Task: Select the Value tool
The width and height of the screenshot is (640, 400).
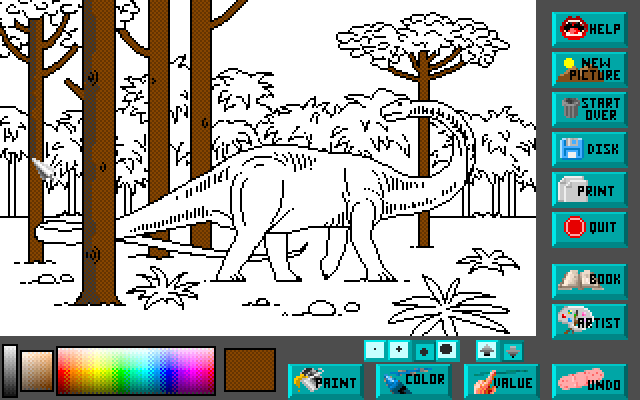Action: 500,381
